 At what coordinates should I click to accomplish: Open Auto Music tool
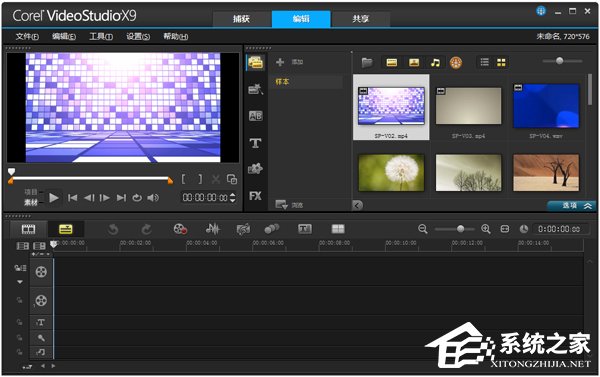243,229
